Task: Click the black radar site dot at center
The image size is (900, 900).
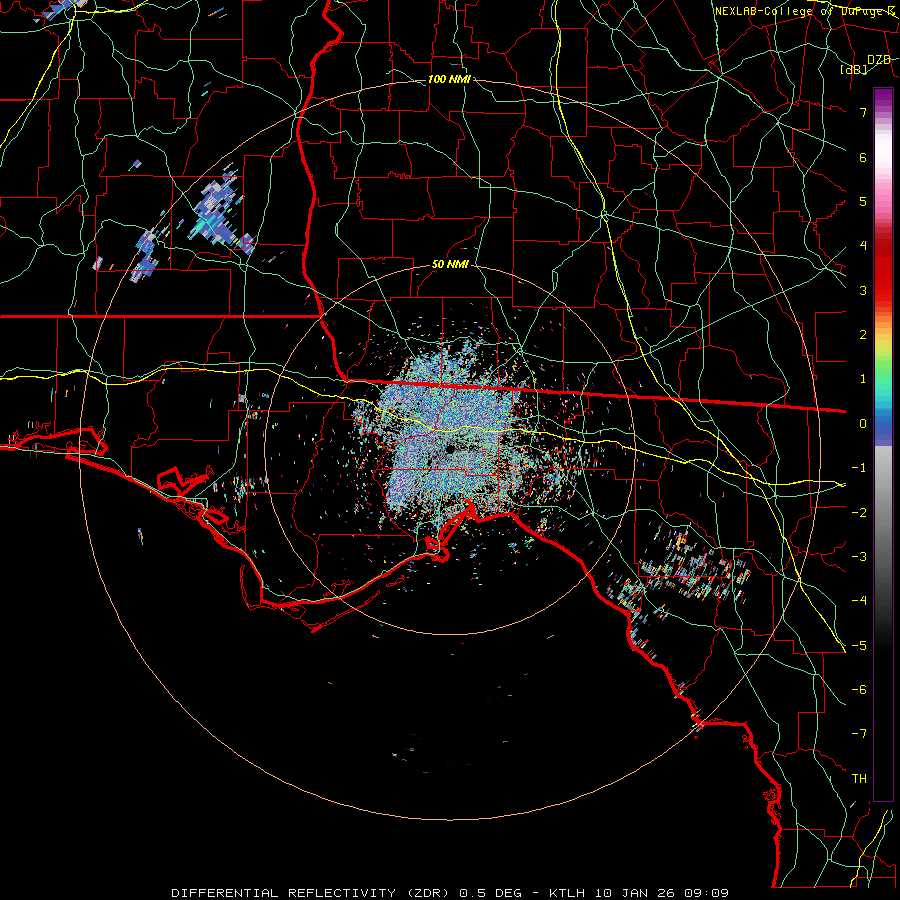Action: 450,449
